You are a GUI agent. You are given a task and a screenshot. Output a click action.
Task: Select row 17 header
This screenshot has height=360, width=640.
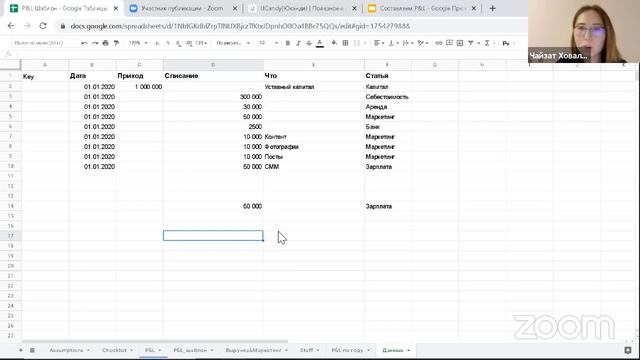coord(11,236)
